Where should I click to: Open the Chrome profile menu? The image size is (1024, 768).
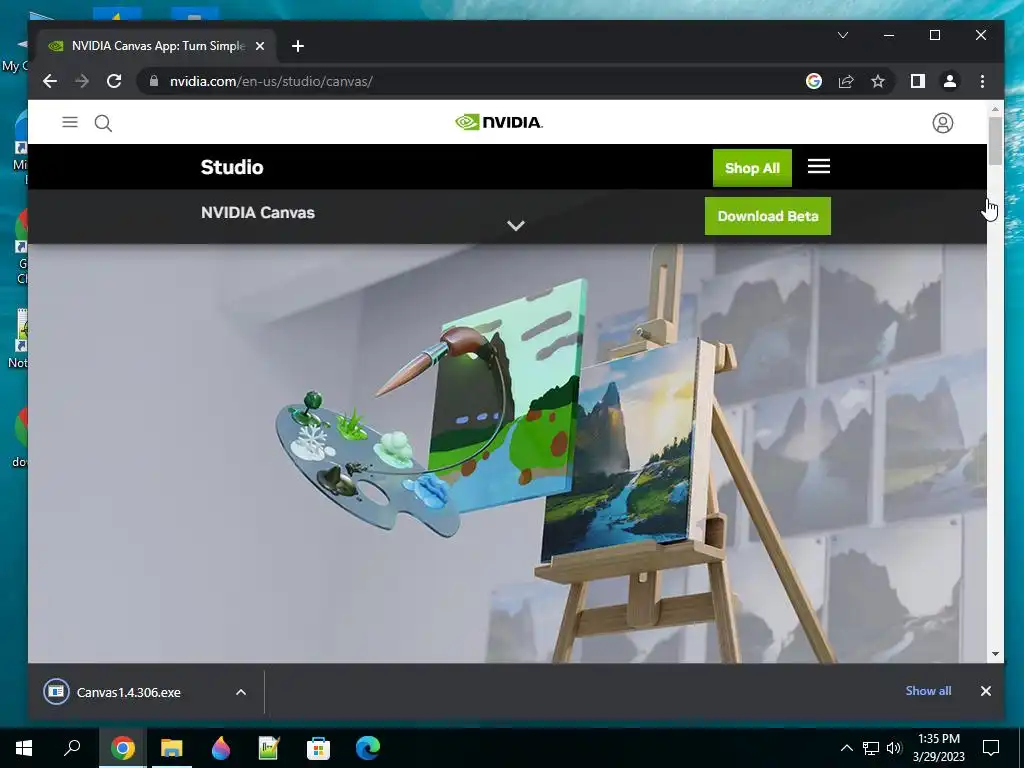coord(950,81)
